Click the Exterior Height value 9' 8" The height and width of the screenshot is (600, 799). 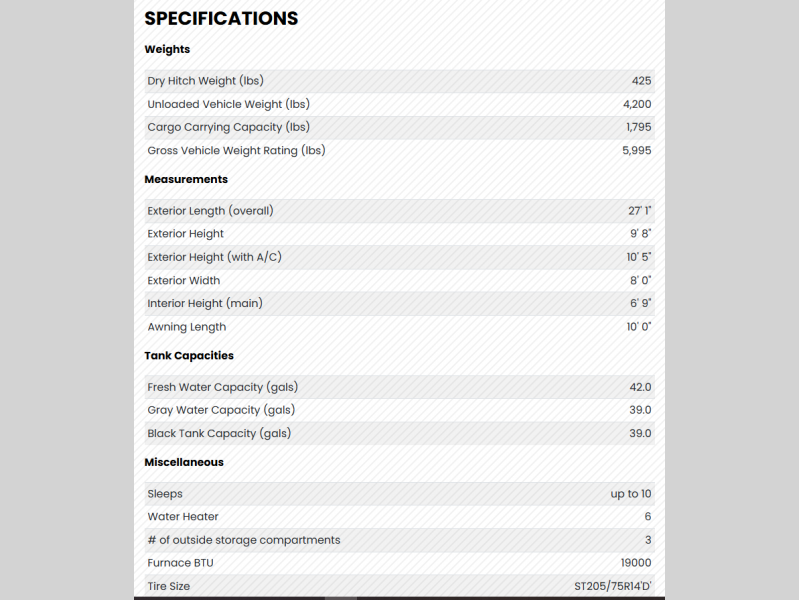coord(640,234)
